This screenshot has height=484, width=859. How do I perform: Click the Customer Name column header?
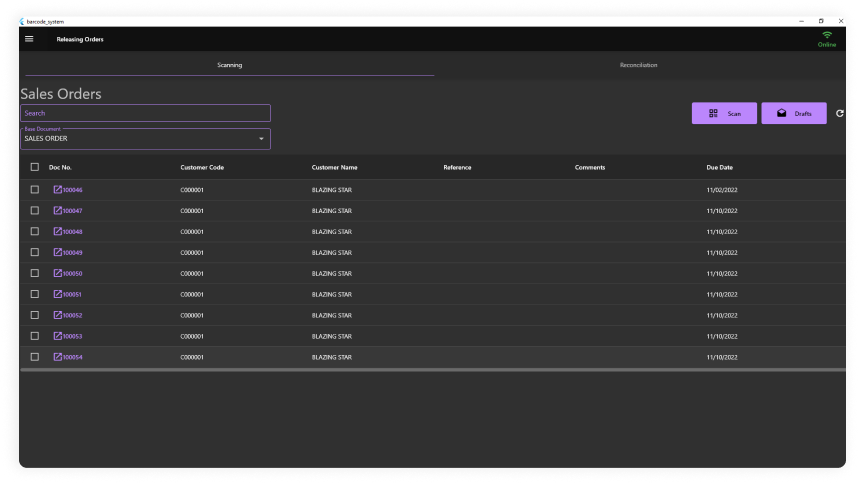coord(334,167)
